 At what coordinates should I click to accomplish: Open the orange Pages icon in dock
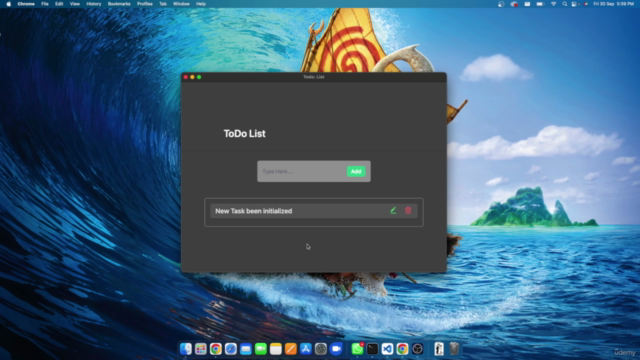click(x=291, y=349)
